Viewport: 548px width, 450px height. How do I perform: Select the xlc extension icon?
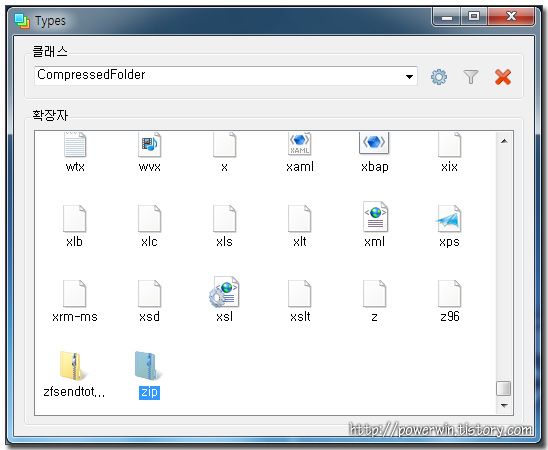pyautogui.click(x=150, y=219)
